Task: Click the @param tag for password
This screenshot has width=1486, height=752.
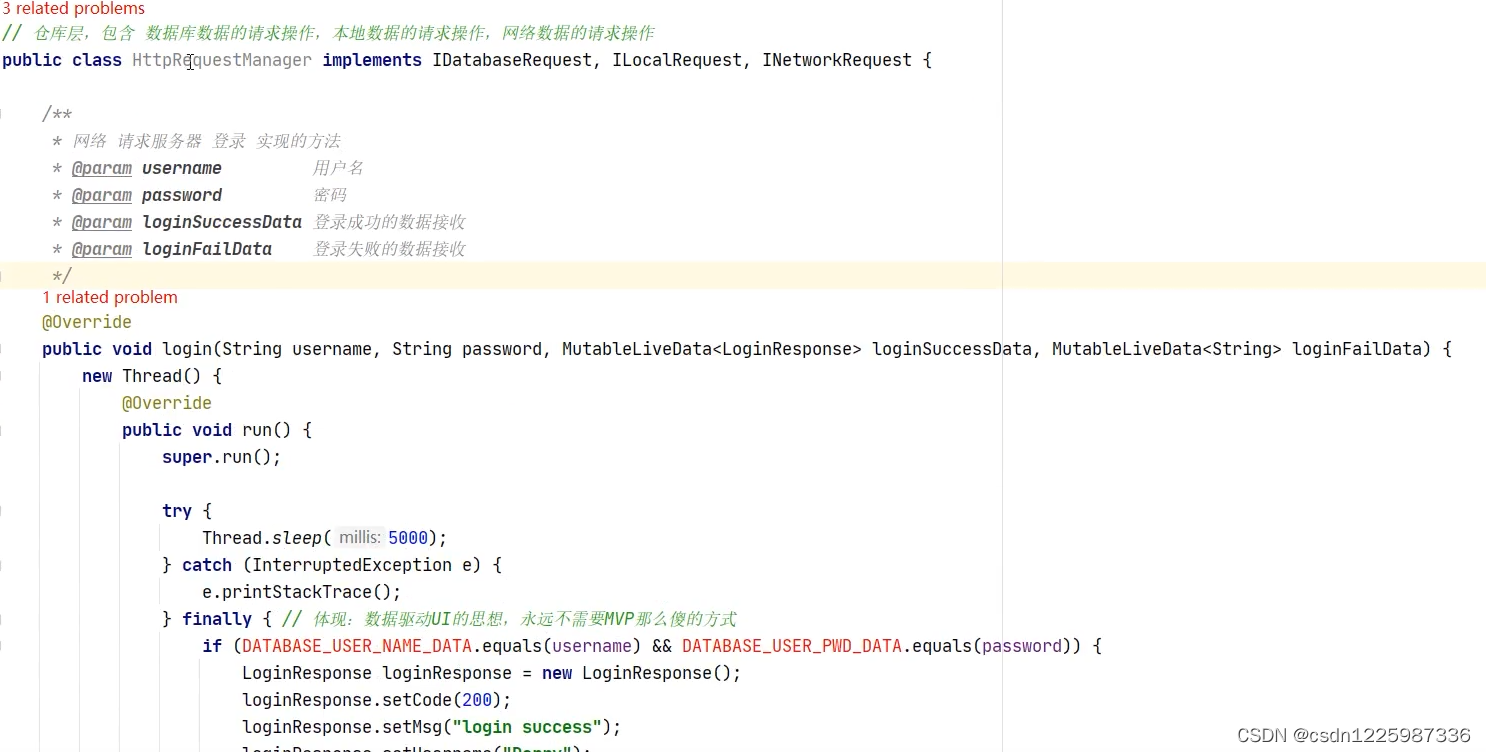Action: pyautogui.click(x=102, y=195)
